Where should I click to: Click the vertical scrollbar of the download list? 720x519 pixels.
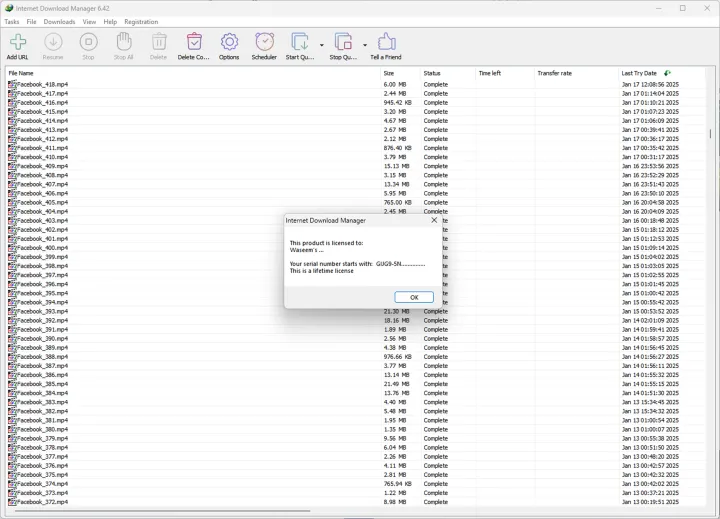pyautogui.click(x=711, y=300)
